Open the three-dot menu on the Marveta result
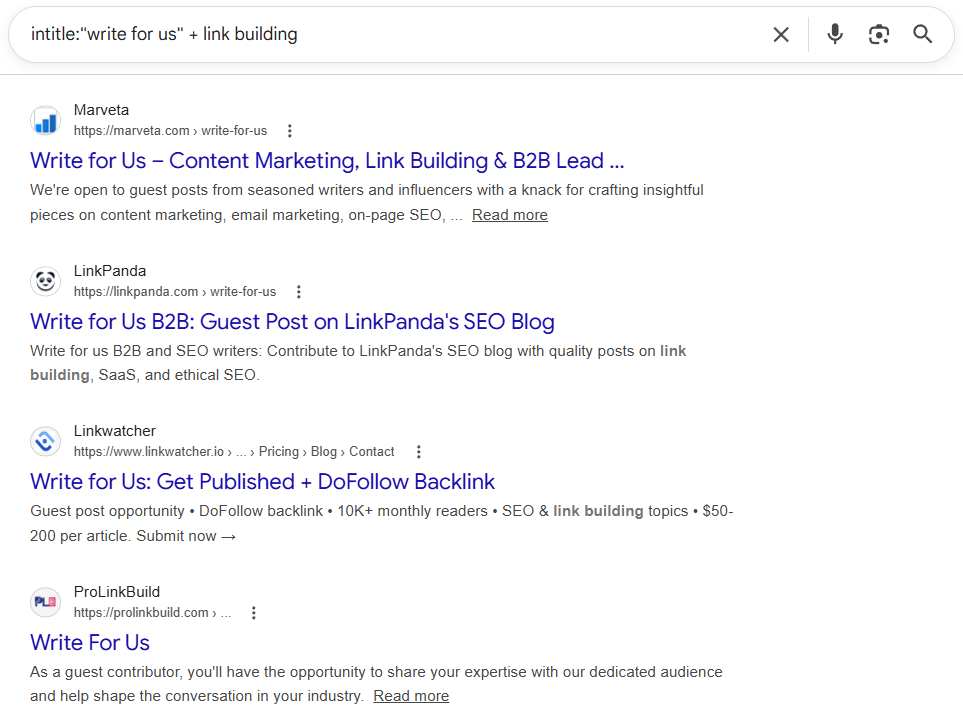963x725 pixels. click(289, 130)
